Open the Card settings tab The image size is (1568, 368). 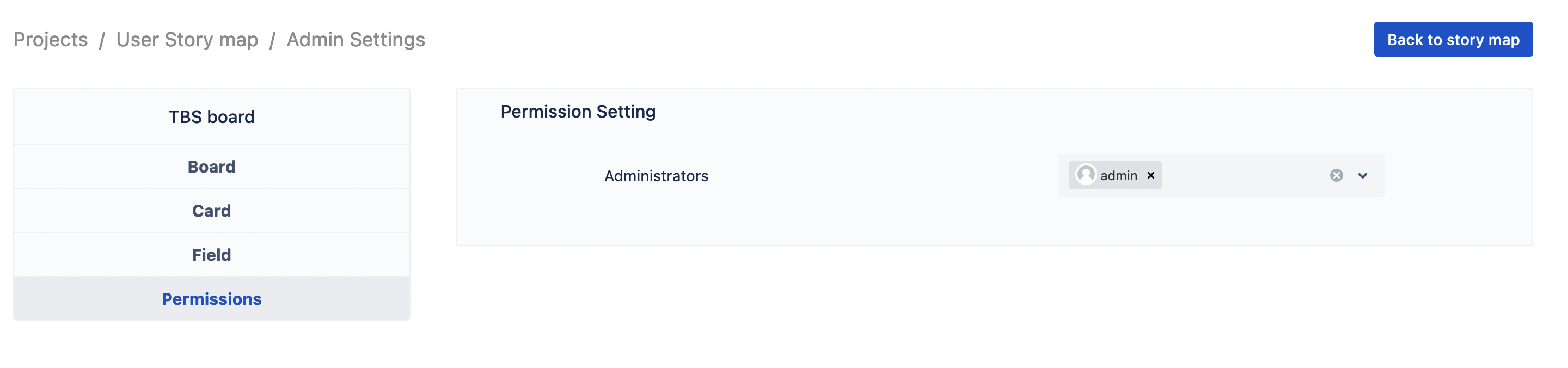coord(211,211)
